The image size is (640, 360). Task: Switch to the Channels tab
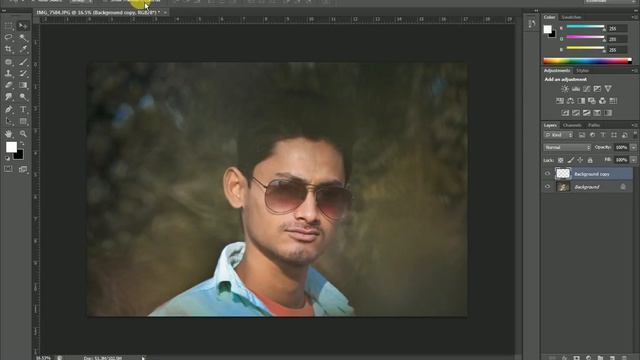[x=572, y=125]
